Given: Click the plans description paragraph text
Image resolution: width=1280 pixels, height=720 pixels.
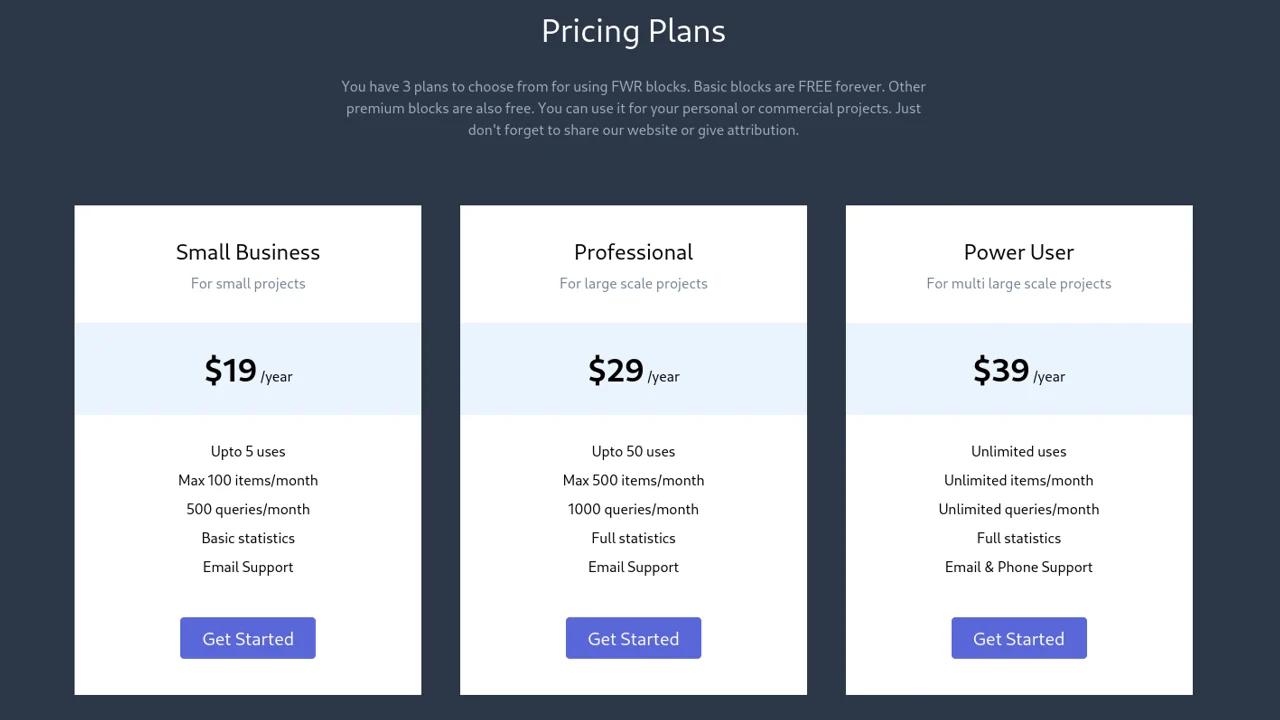Looking at the screenshot, I should [x=633, y=108].
